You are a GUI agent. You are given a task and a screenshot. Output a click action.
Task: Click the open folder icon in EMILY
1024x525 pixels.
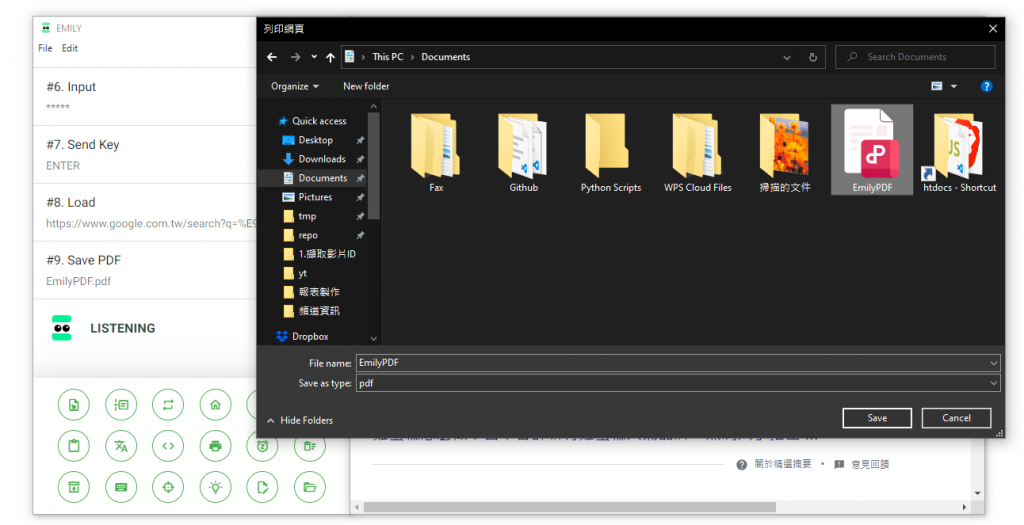[310, 487]
